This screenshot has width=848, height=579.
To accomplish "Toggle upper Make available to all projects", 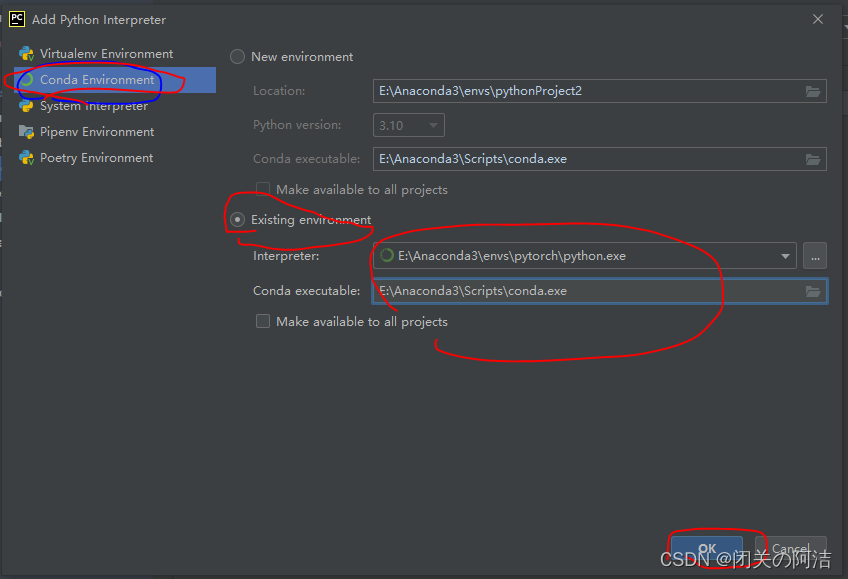I will click(x=263, y=189).
